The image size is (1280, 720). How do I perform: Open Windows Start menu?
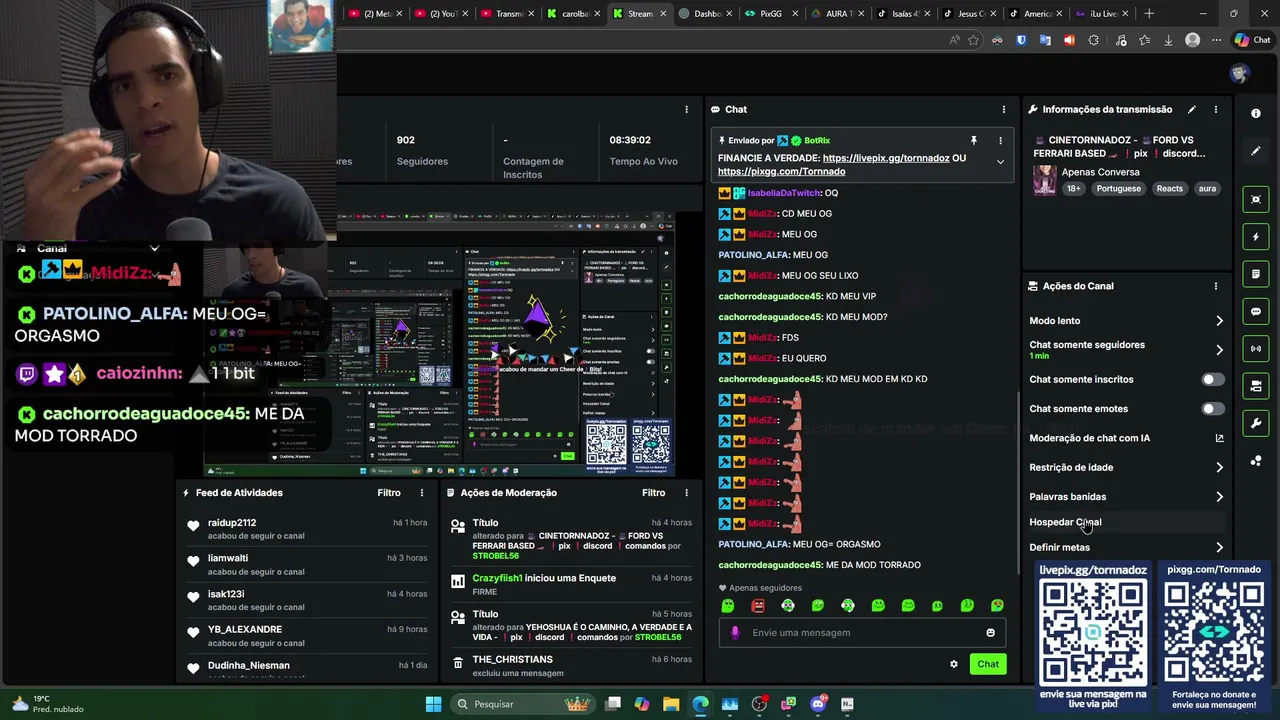click(433, 704)
